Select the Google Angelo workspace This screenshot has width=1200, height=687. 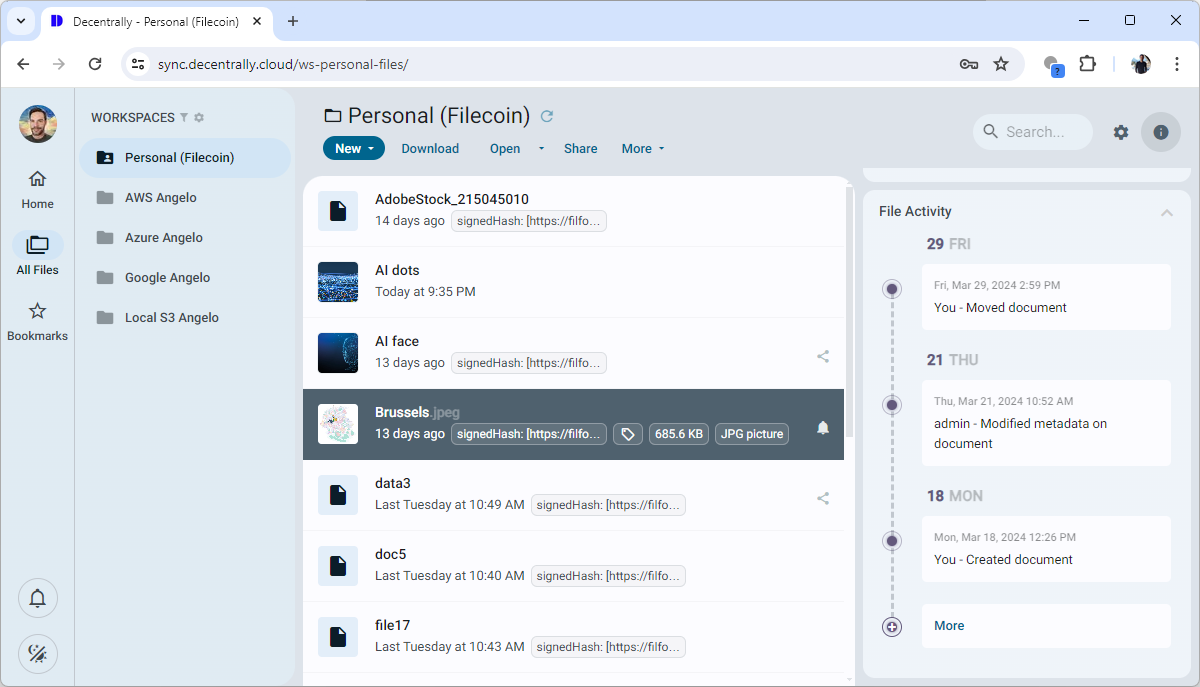167,278
